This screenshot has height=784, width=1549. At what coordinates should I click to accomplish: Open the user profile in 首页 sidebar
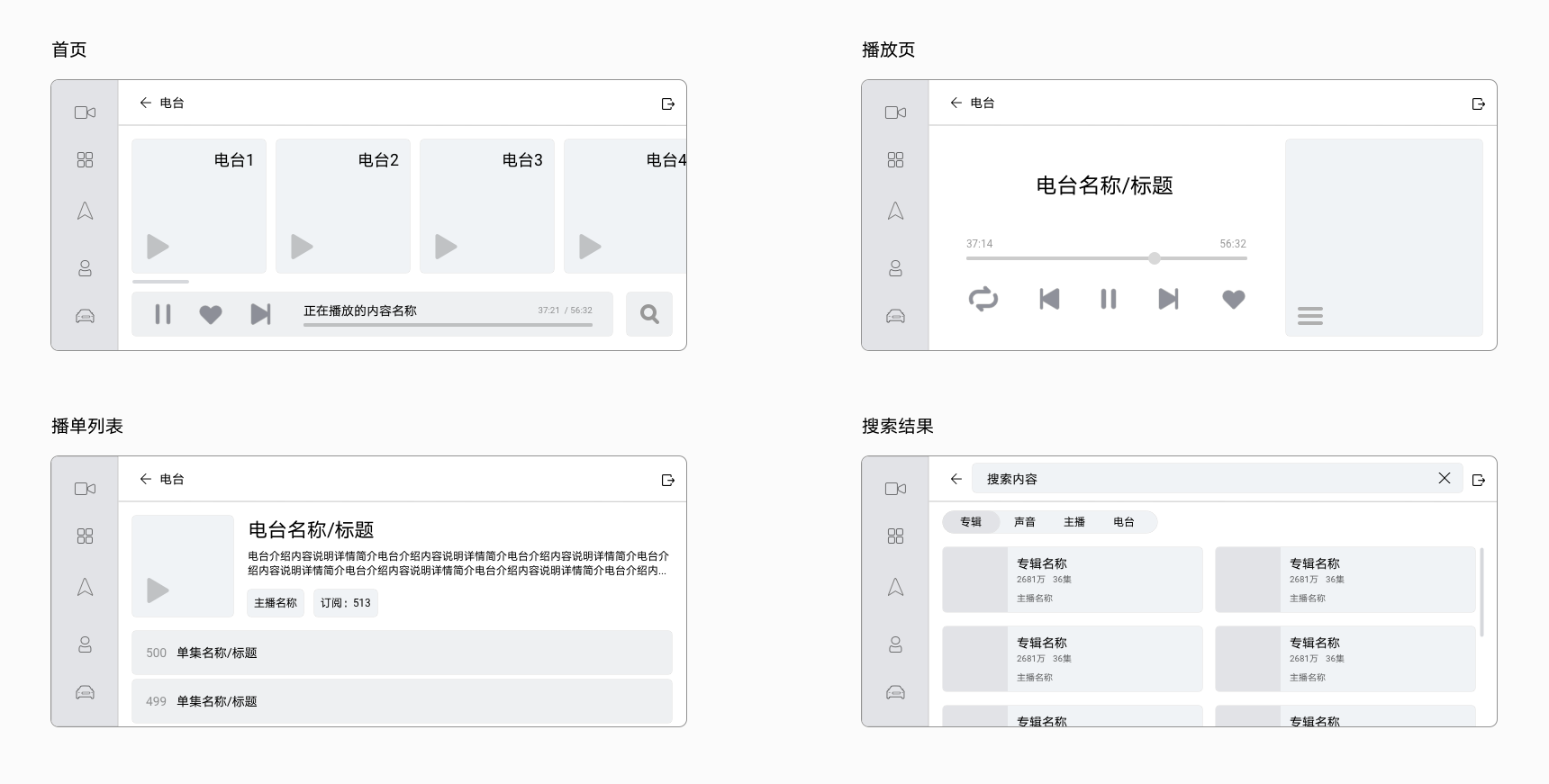(x=85, y=268)
